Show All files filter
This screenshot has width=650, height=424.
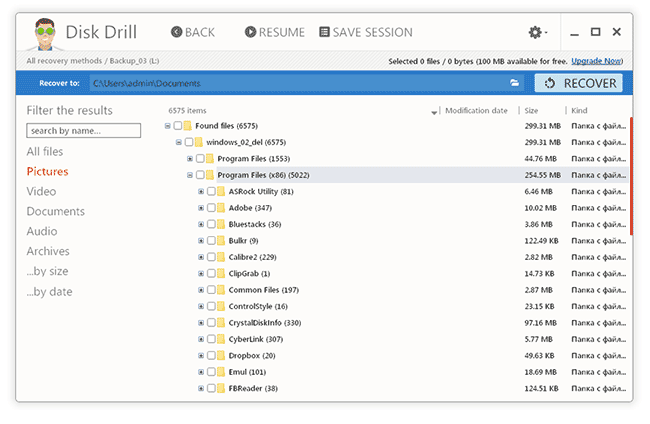(x=45, y=152)
